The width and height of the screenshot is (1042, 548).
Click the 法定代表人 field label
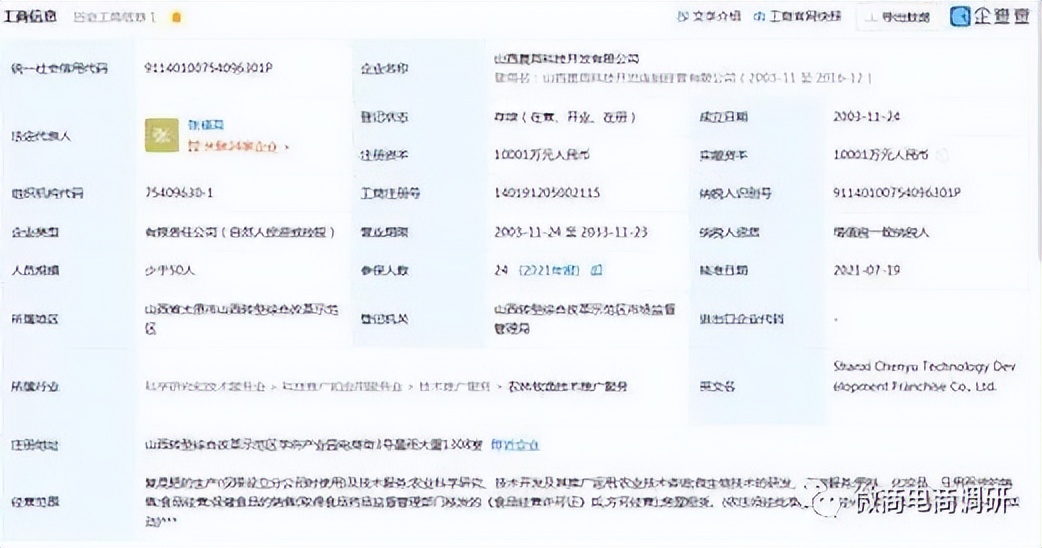click(x=41, y=136)
